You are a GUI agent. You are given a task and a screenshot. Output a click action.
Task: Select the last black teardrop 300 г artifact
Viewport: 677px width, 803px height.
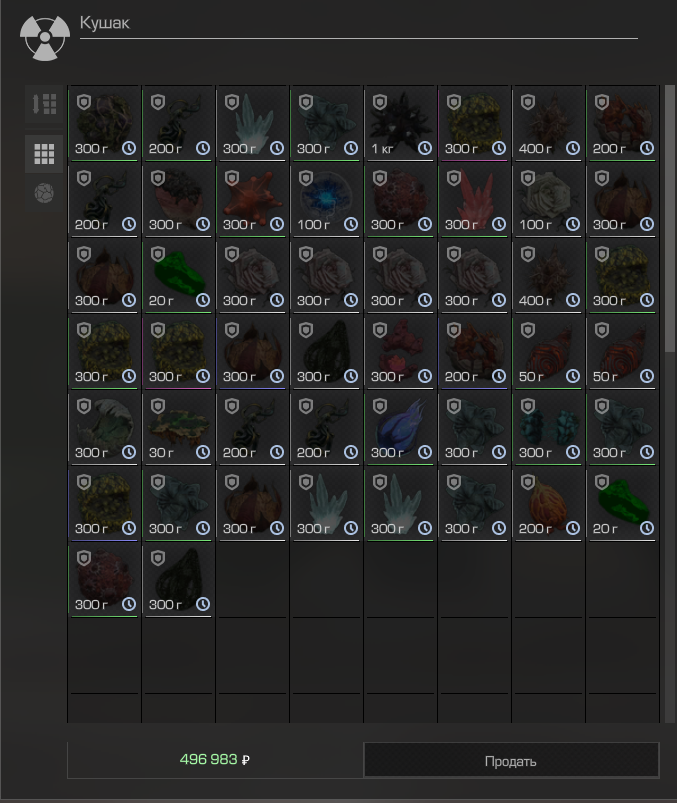pos(178,580)
